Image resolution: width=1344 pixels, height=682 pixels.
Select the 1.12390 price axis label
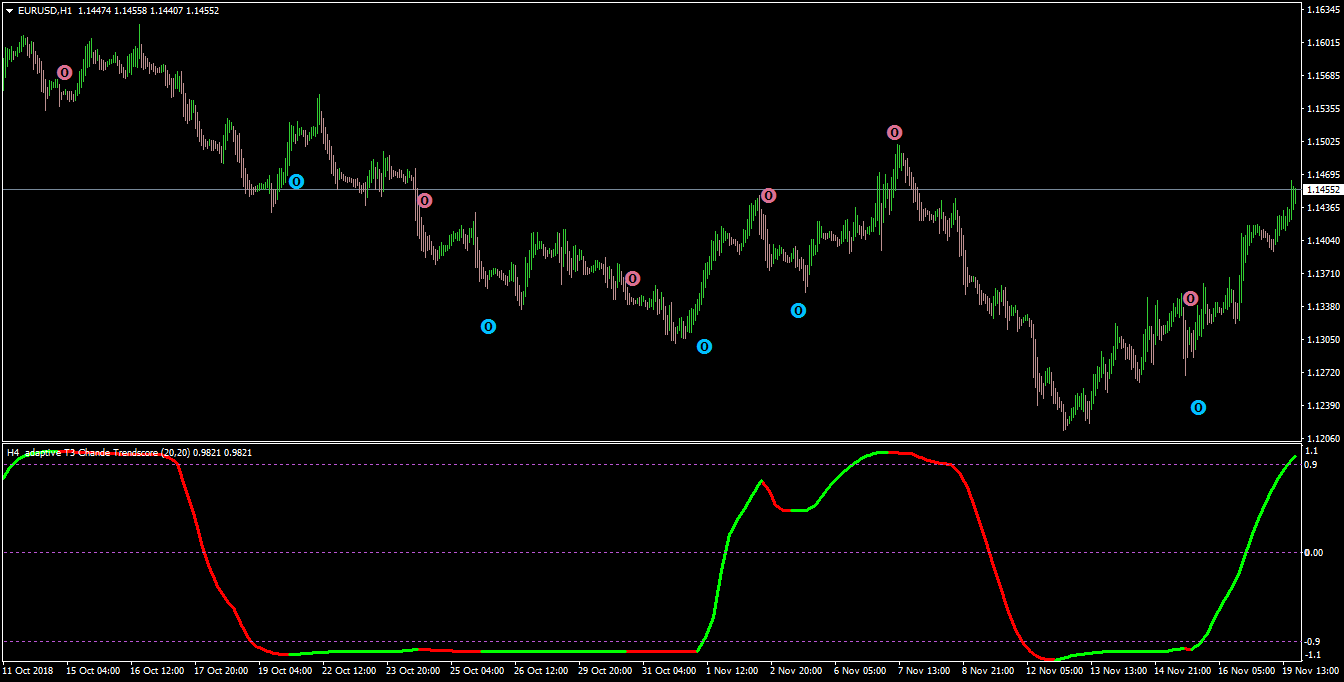pos(1322,406)
